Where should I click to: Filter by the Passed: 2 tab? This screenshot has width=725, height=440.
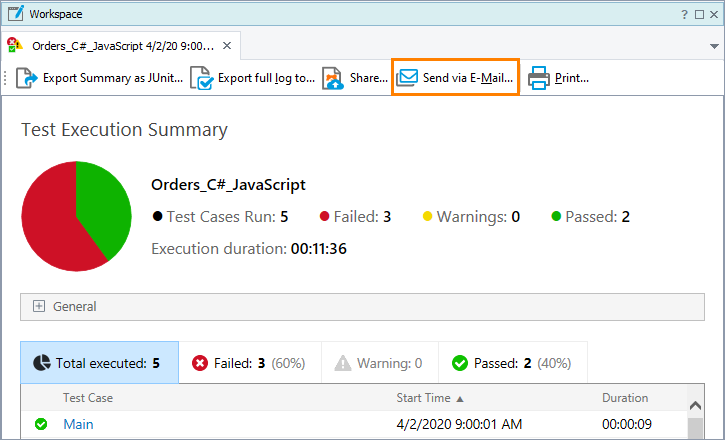(510, 363)
